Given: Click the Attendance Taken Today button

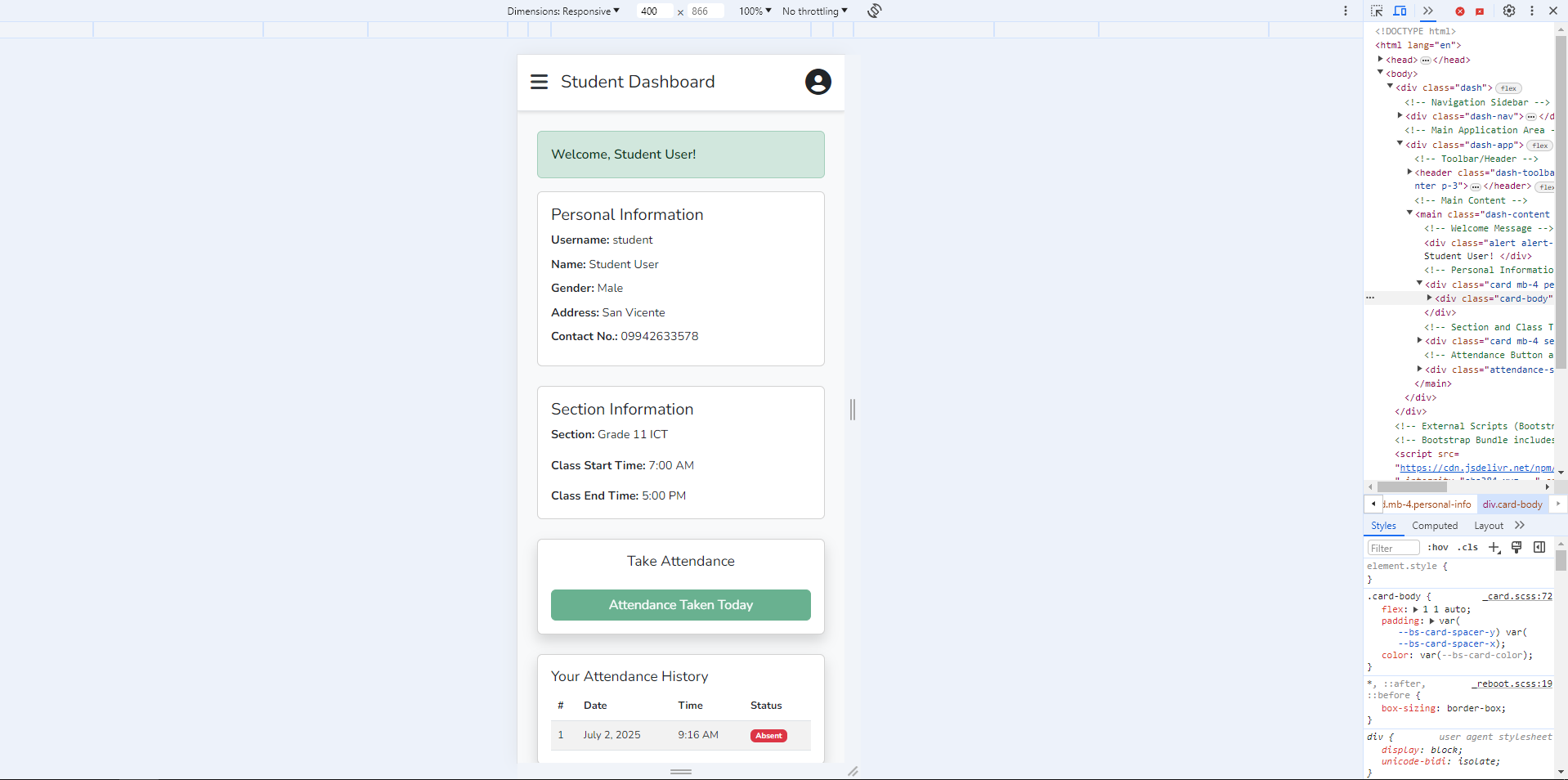Looking at the screenshot, I should [680, 605].
